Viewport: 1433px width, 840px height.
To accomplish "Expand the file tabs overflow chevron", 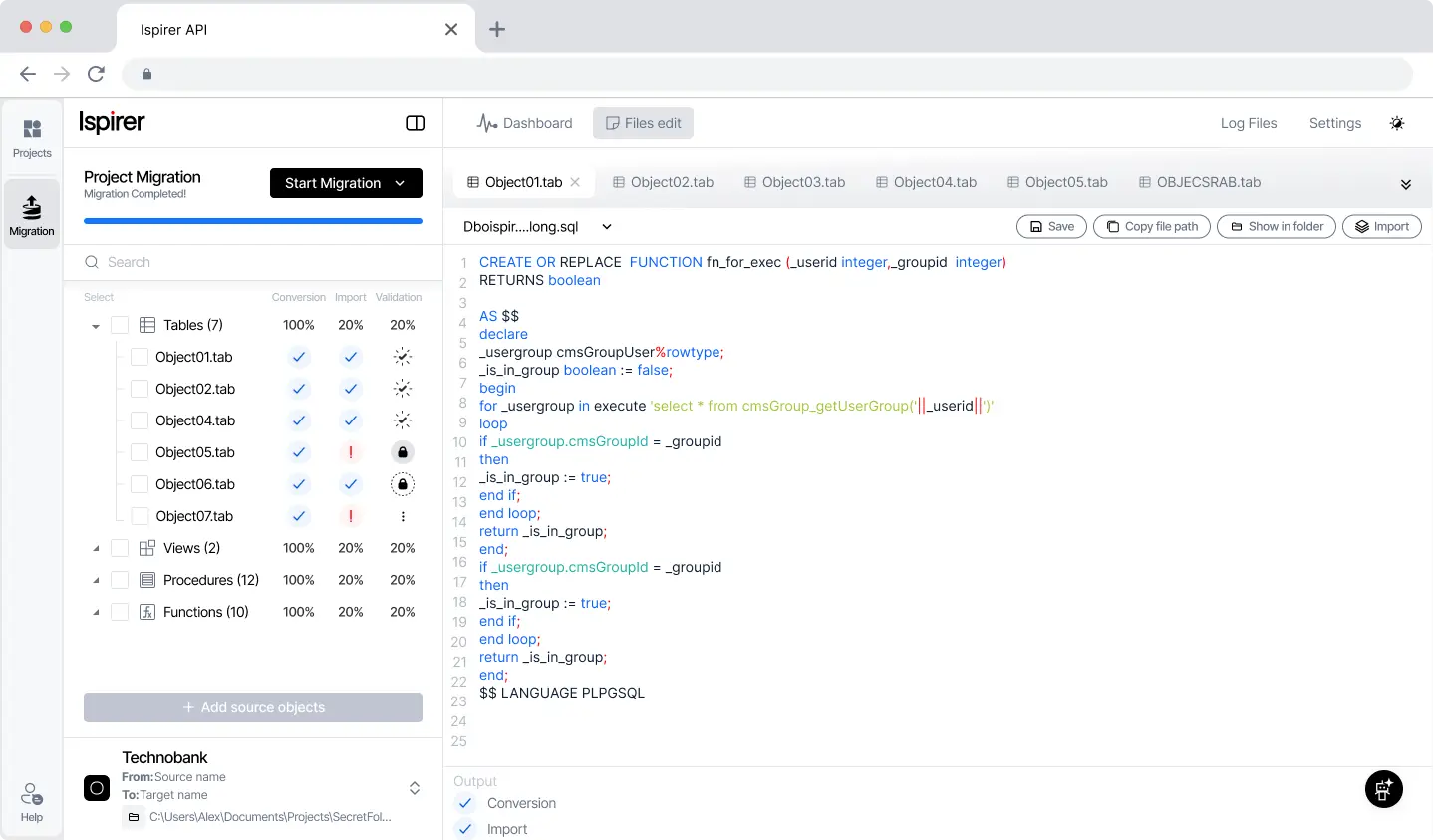I will (1406, 184).
